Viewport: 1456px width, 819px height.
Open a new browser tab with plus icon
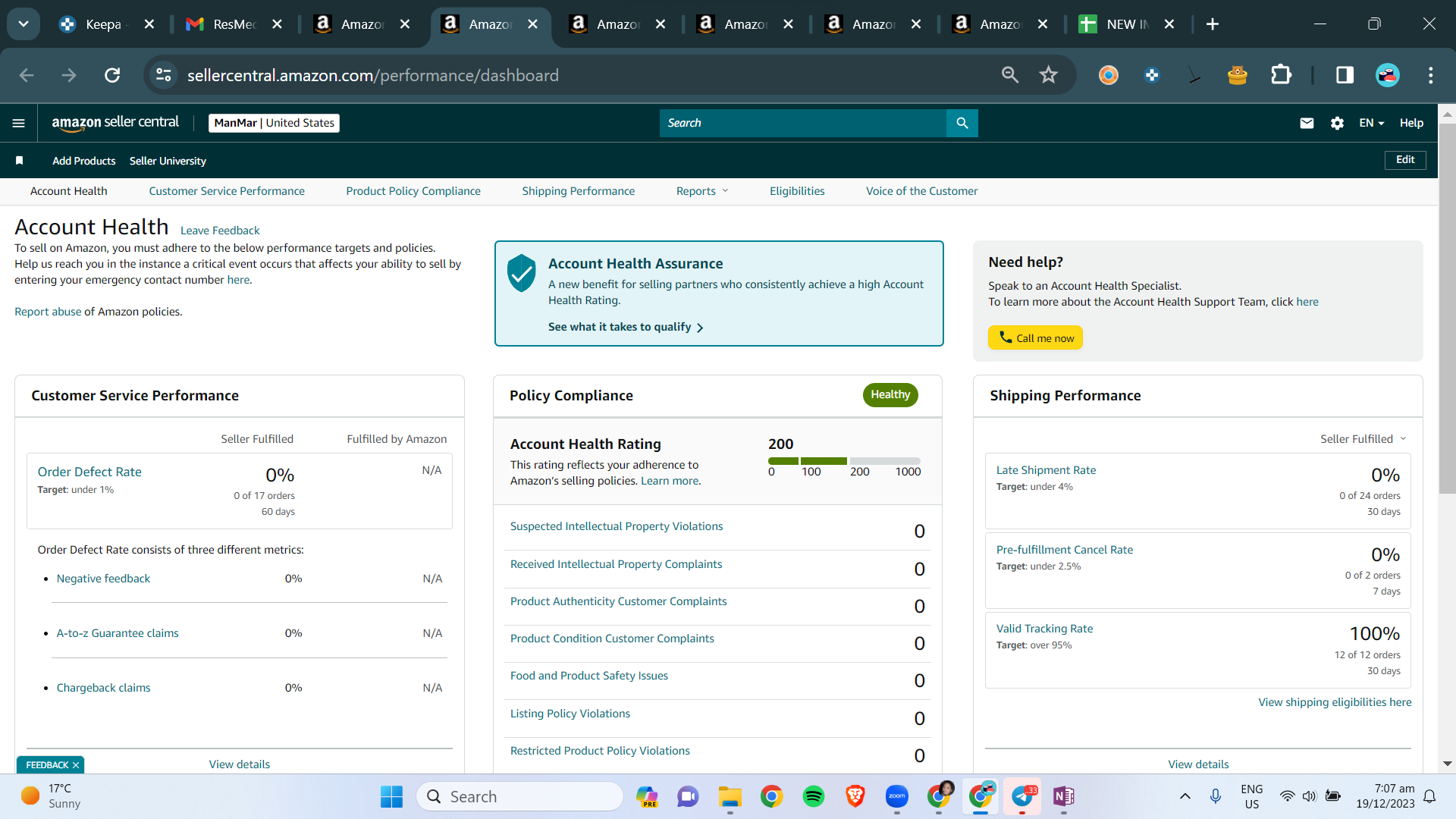[x=1213, y=24]
